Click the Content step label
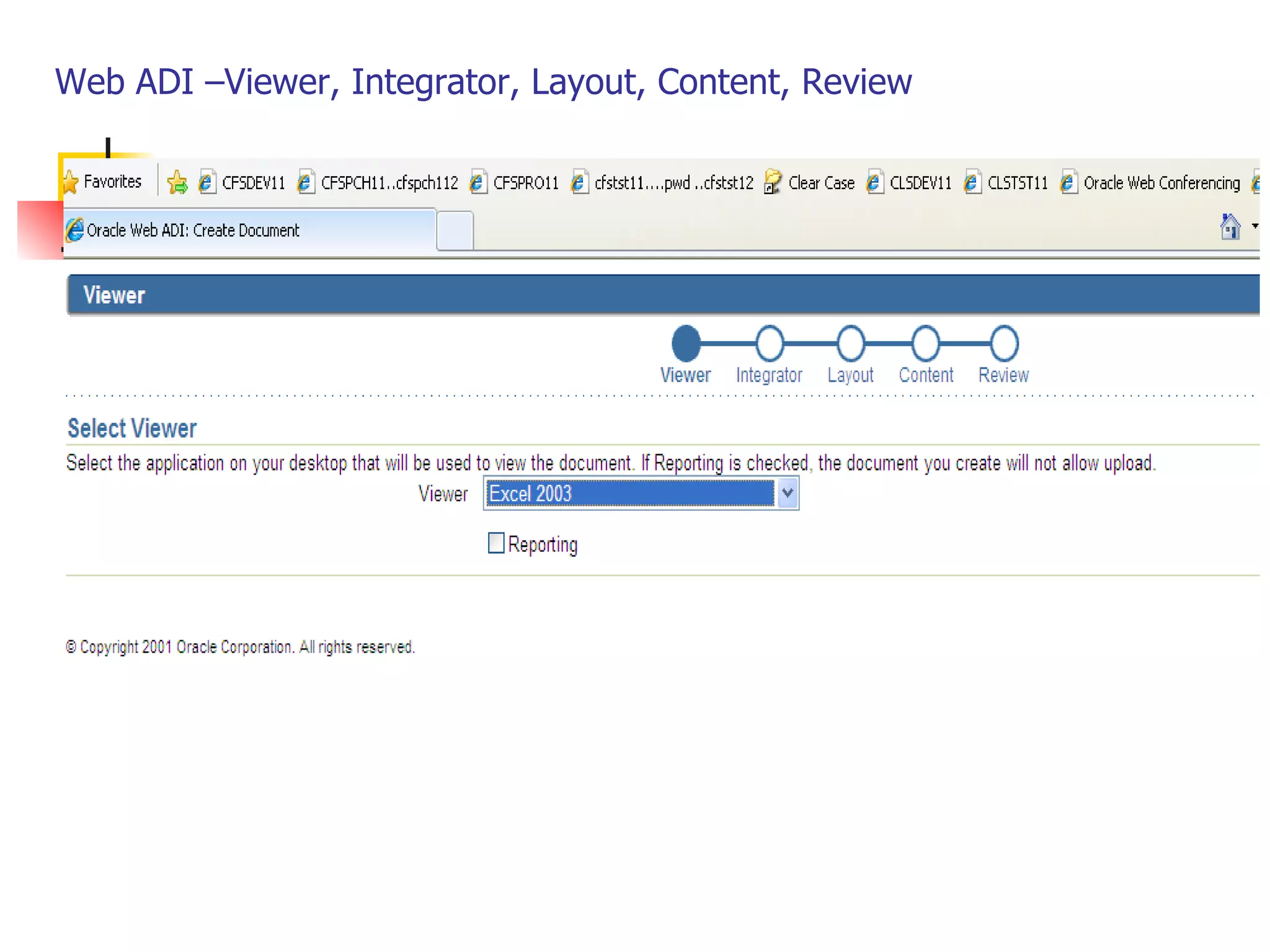Screen dimensions: 1270x952 926,375
